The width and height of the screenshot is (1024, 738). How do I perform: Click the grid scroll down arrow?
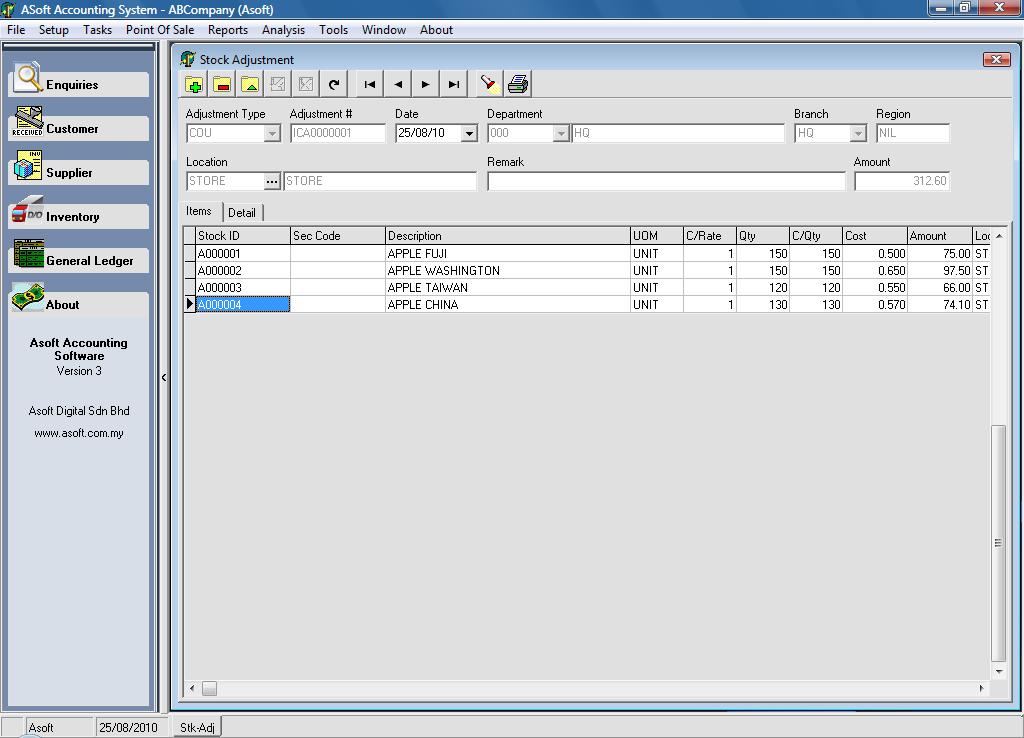[999, 671]
